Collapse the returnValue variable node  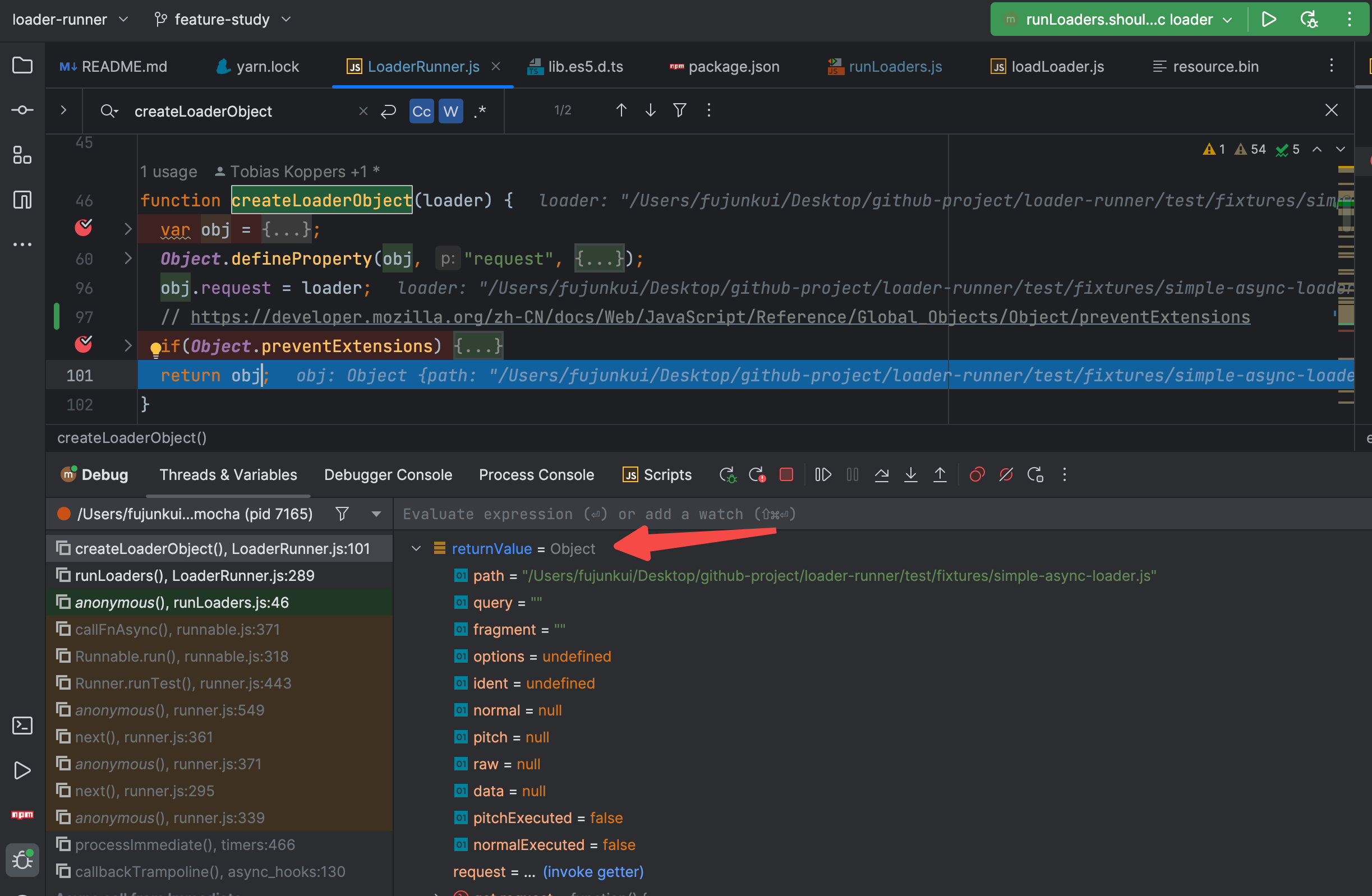tap(416, 549)
